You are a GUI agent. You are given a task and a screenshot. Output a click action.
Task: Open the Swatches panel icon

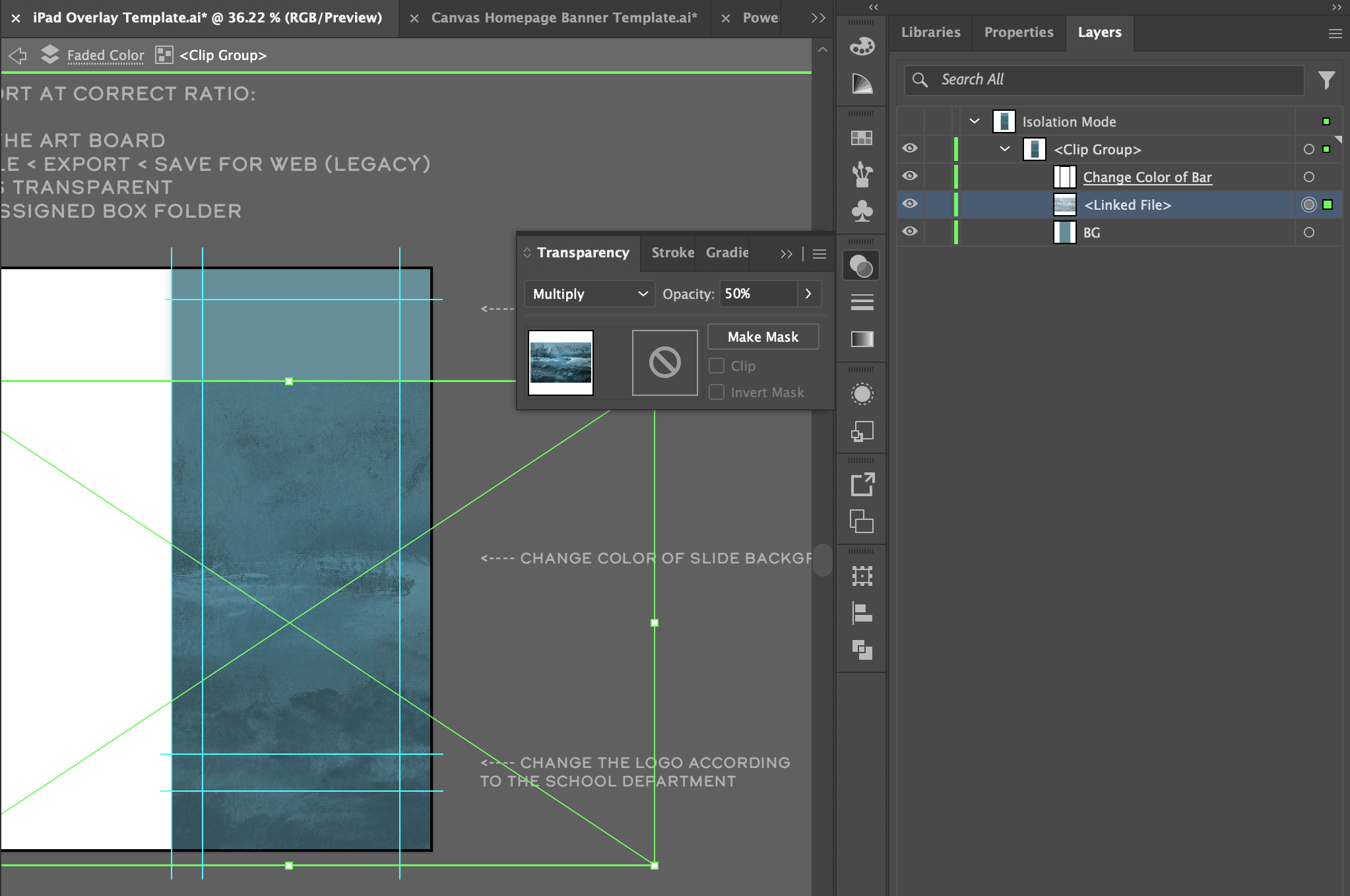point(862,138)
